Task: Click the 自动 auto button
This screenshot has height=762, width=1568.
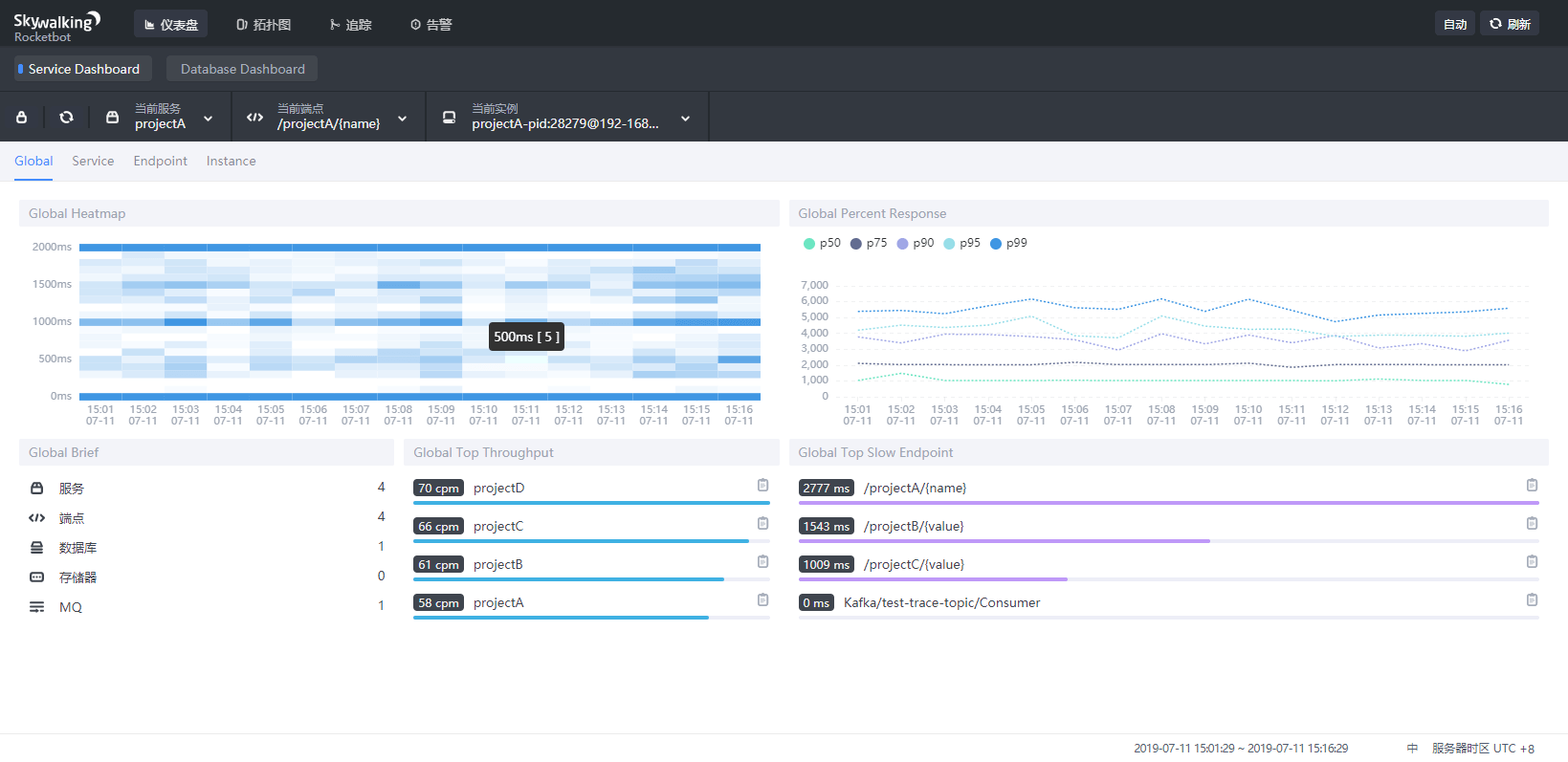Action: pos(1454,24)
